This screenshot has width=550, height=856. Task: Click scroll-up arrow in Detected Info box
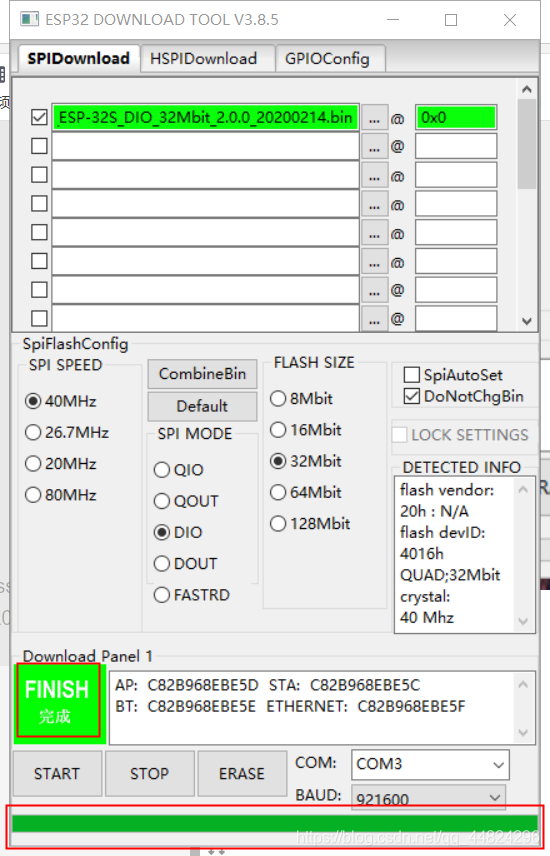(x=523, y=490)
